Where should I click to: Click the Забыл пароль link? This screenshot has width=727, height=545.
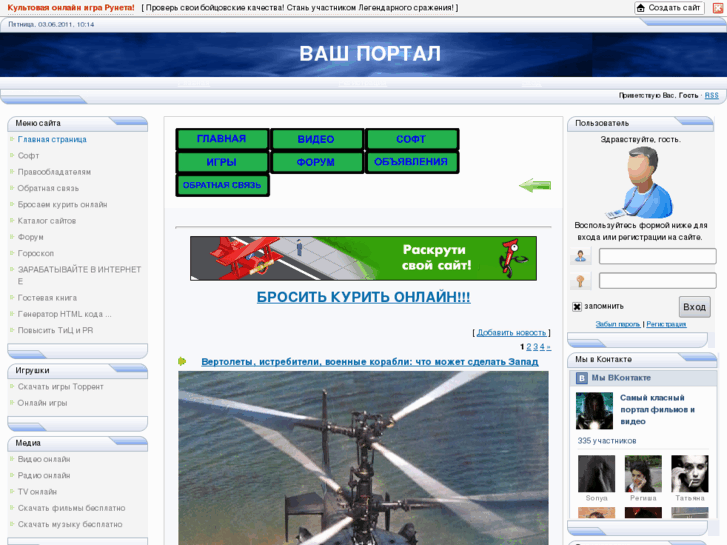[618, 324]
